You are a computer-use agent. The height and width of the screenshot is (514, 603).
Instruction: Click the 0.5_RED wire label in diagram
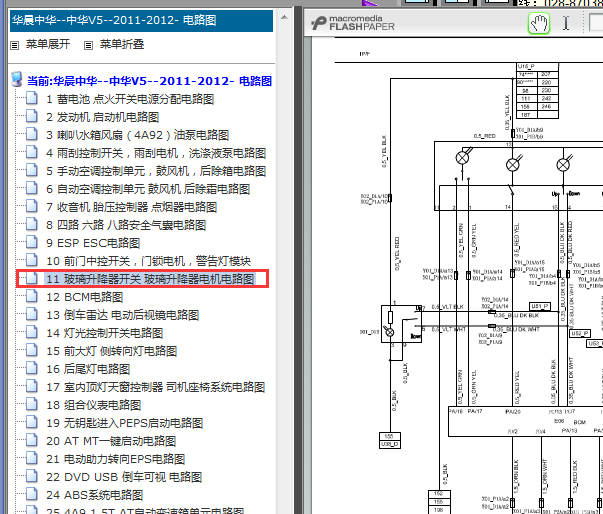tap(485, 136)
